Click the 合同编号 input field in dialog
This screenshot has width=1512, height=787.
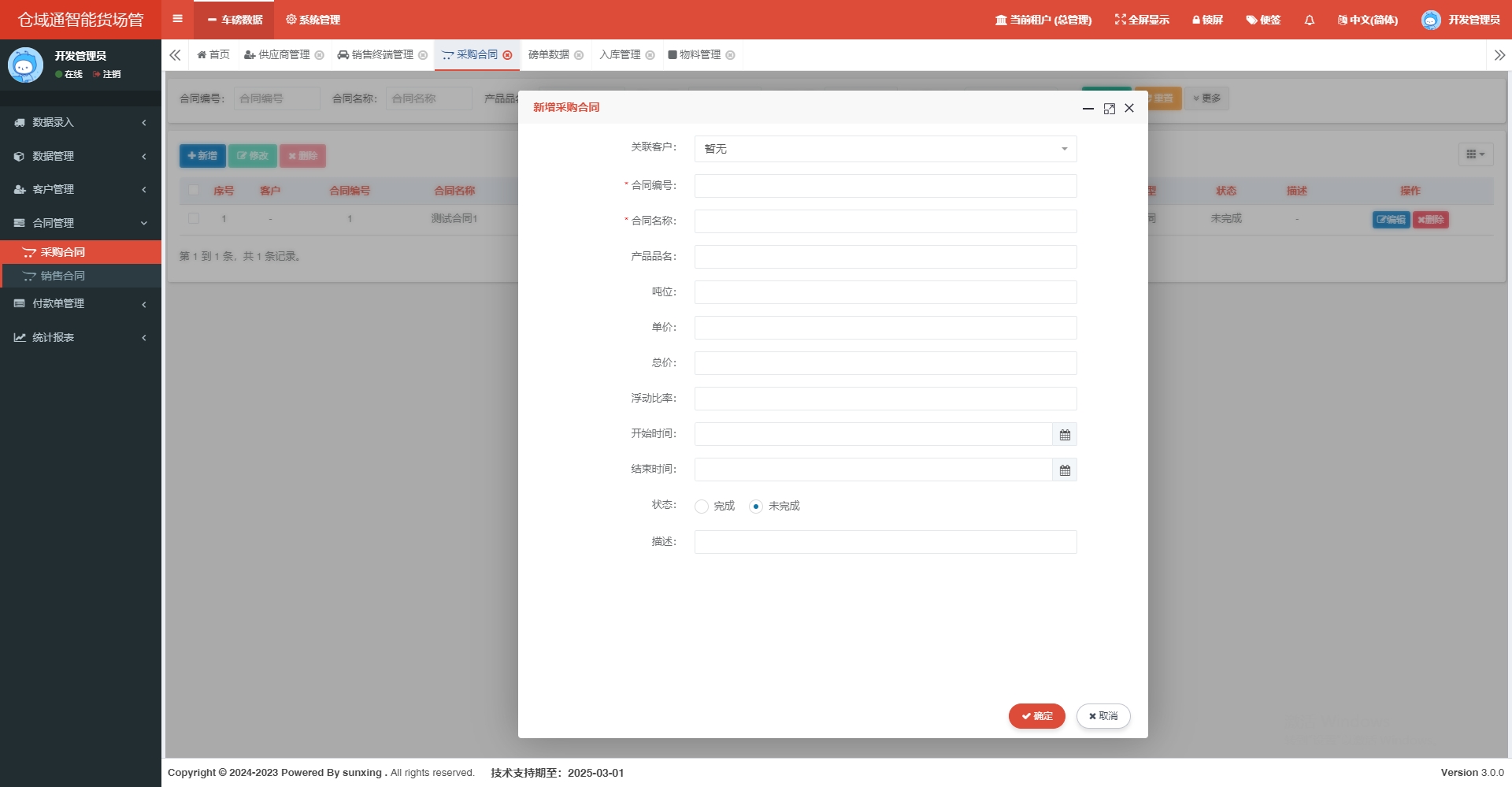tap(885, 186)
